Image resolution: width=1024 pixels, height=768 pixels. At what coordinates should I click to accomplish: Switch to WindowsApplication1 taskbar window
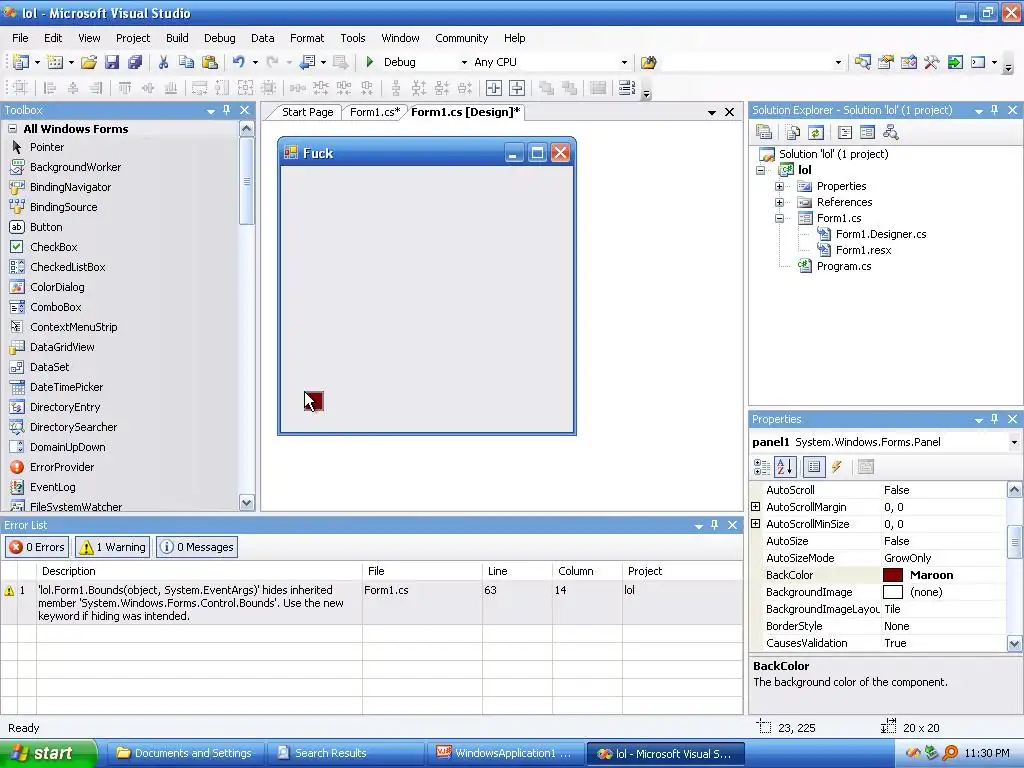click(505, 754)
